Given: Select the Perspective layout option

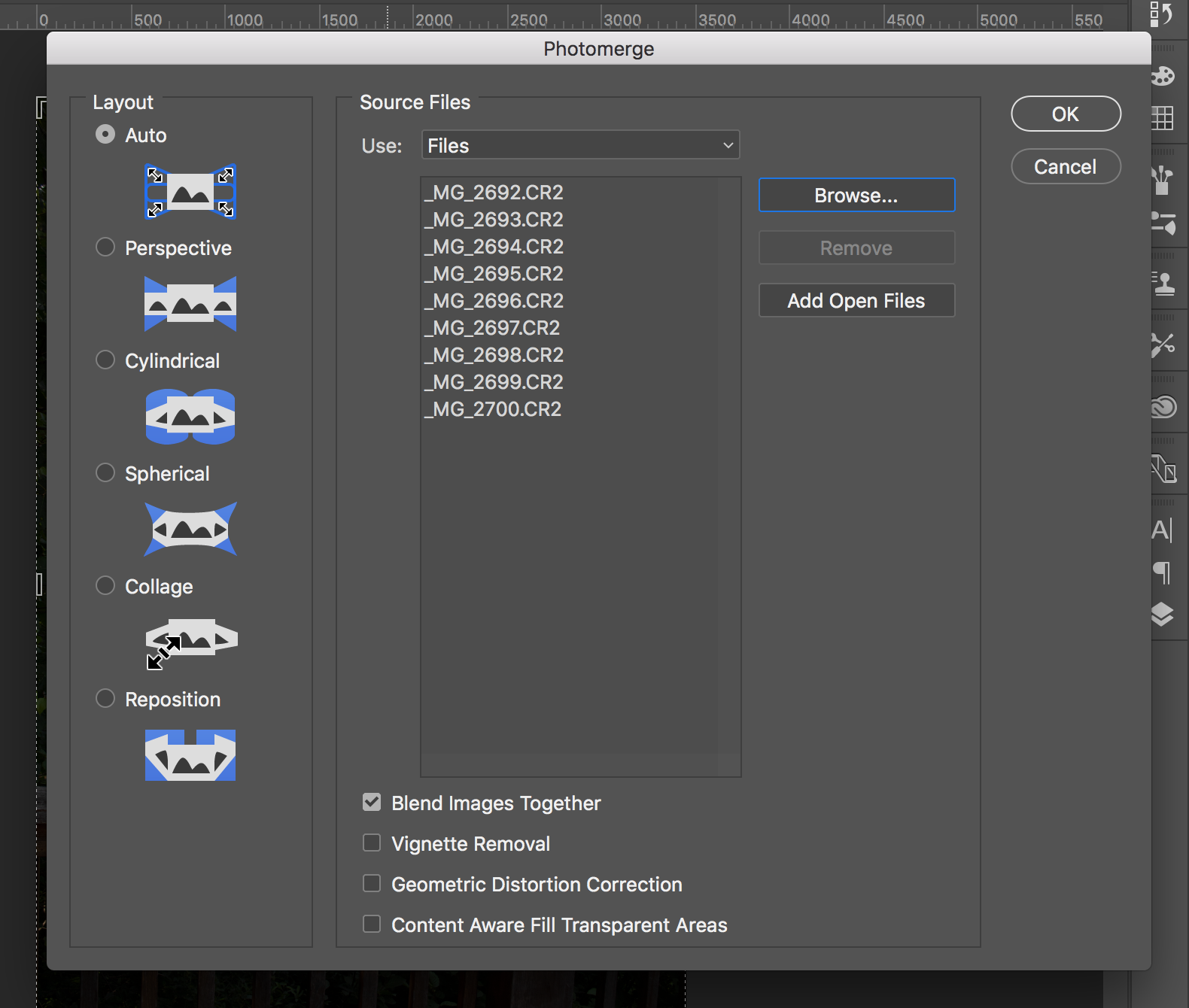Looking at the screenshot, I should 105,247.
